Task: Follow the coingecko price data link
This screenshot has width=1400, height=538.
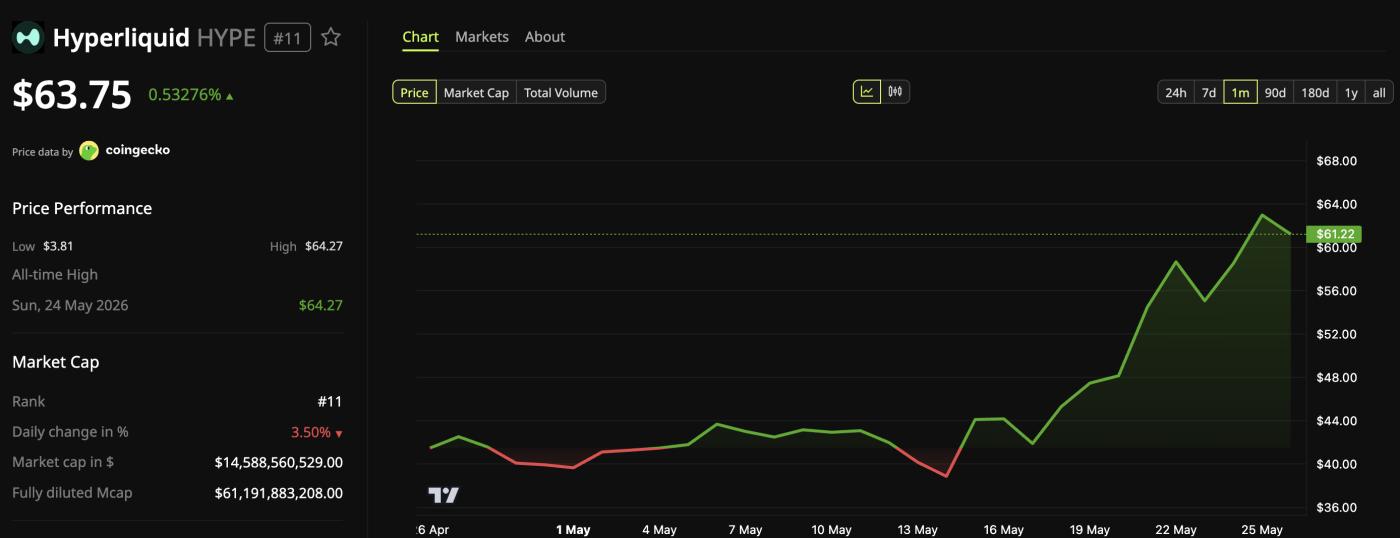Action: pyautogui.click(x=138, y=150)
